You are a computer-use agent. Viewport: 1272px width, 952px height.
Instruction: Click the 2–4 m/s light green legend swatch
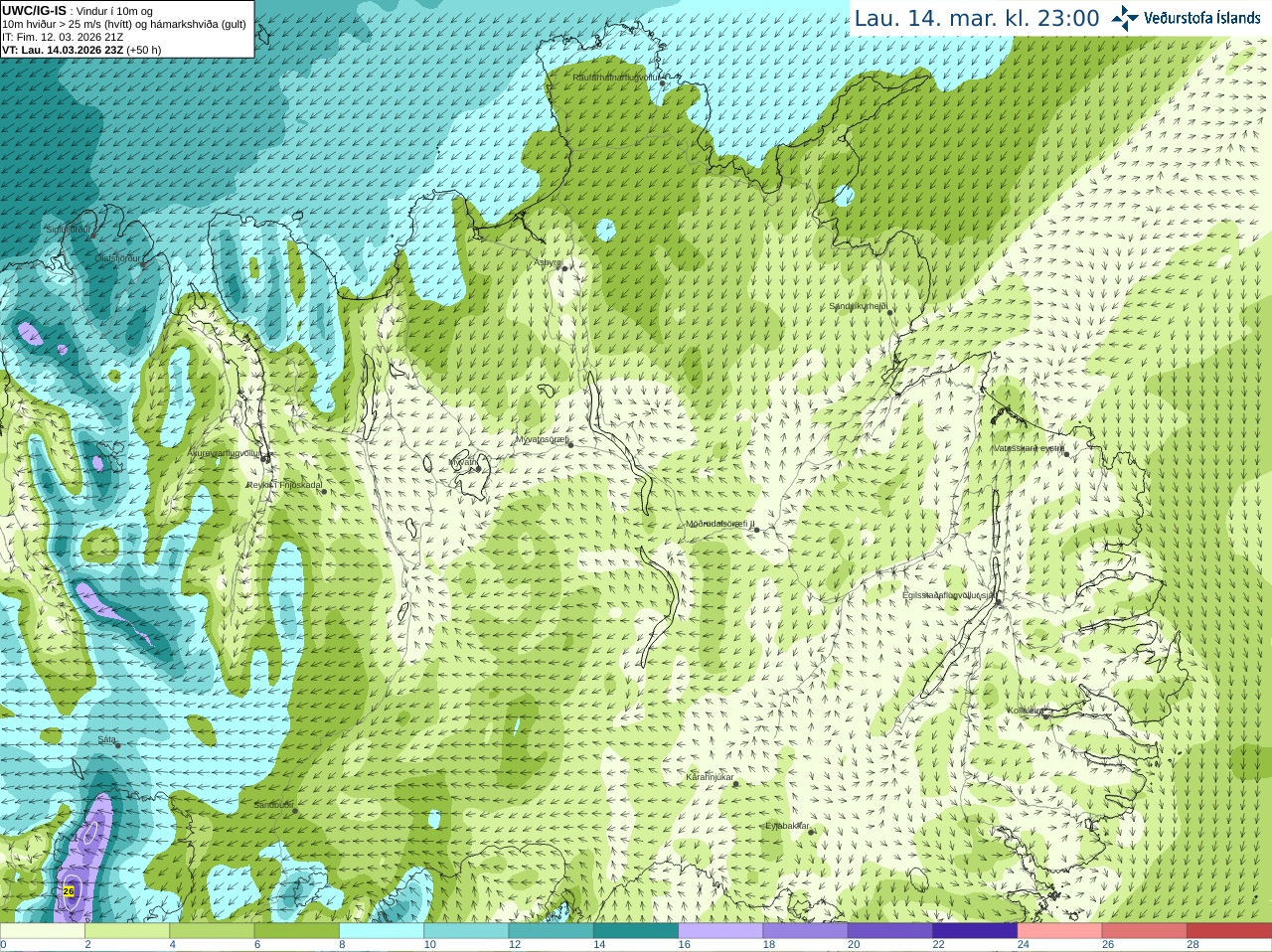(x=127, y=931)
